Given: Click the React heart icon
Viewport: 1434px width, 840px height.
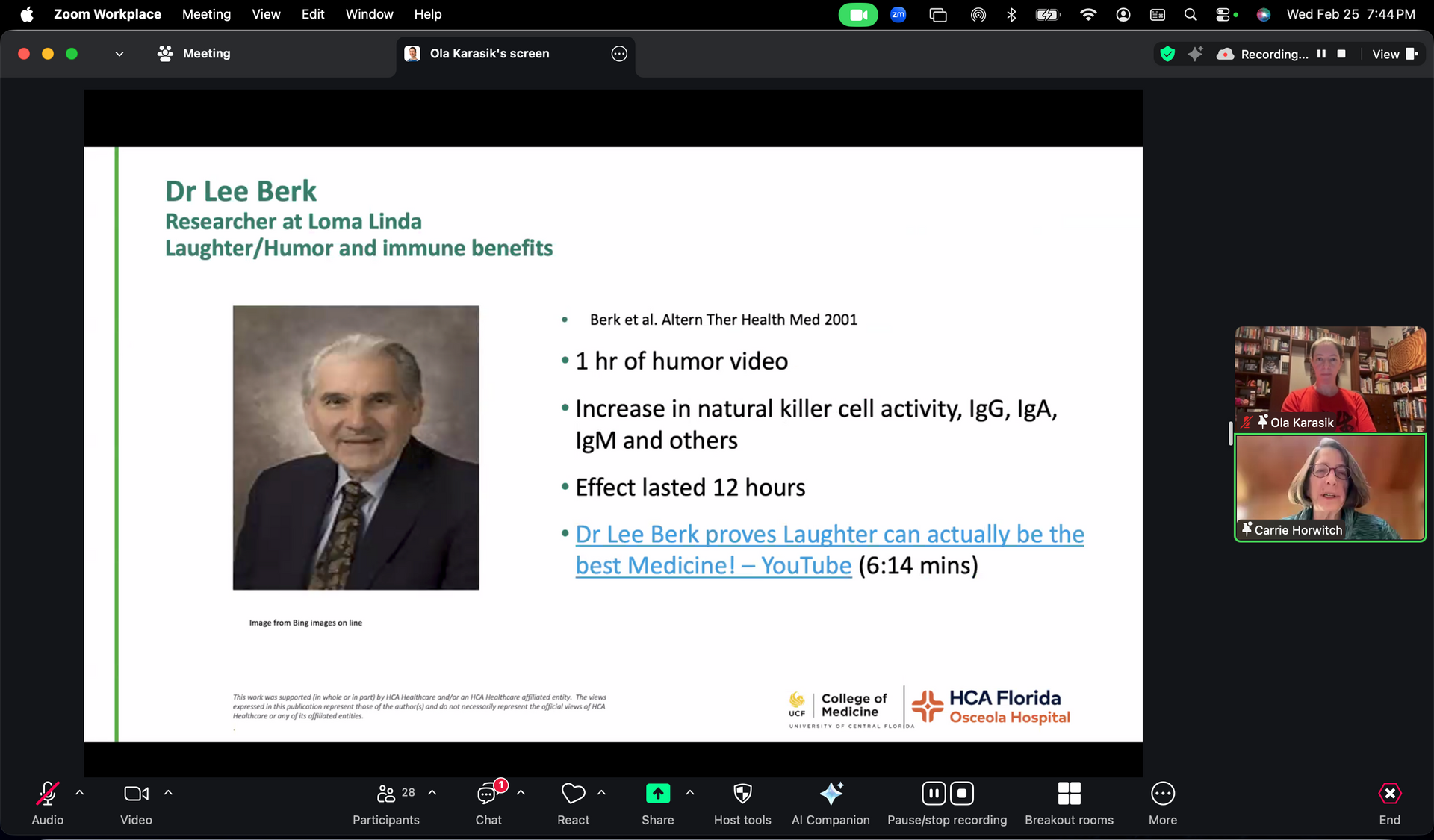Looking at the screenshot, I should (573, 794).
